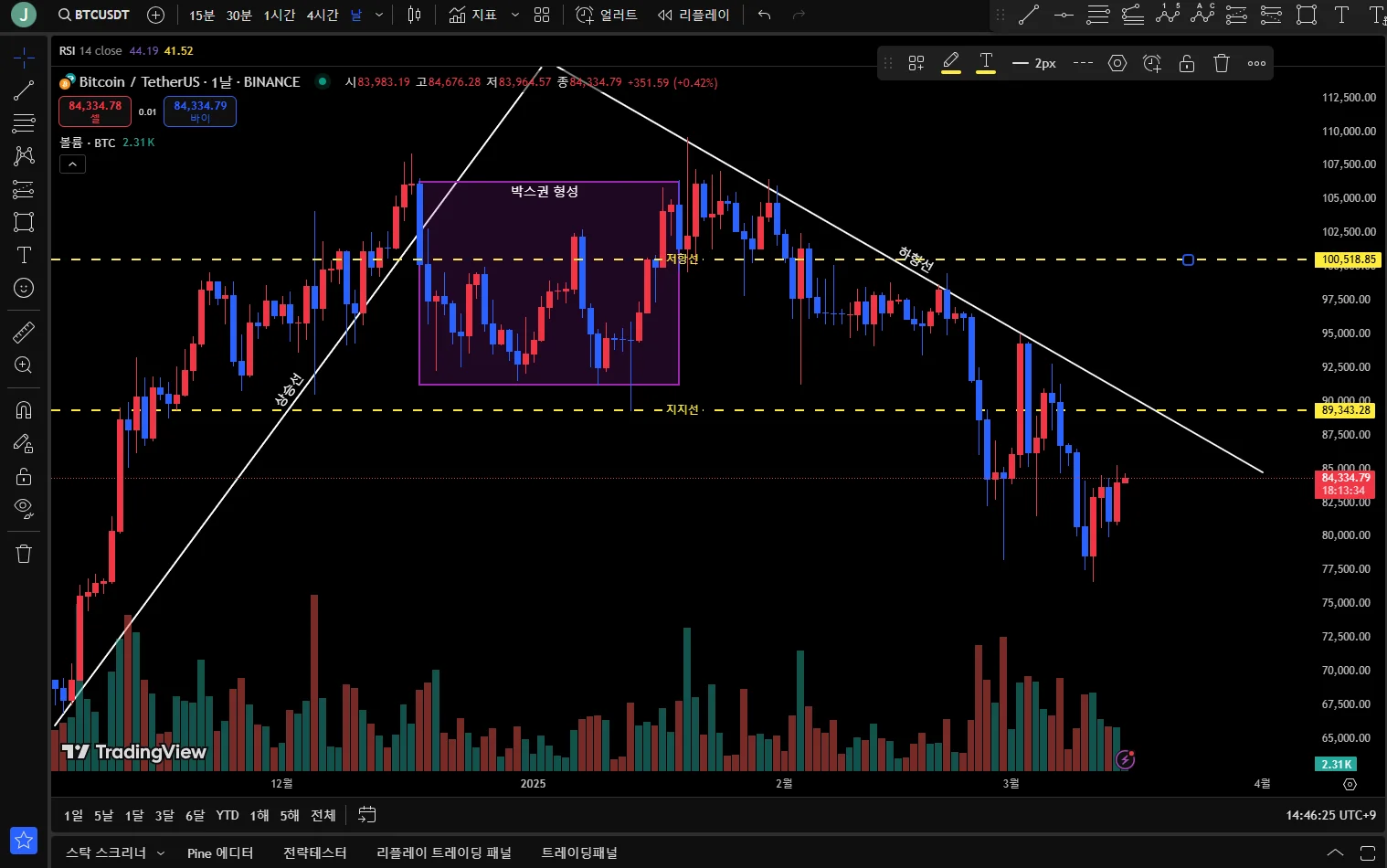
Task: Open the price scale settings gear
Action: click(1350, 784)
